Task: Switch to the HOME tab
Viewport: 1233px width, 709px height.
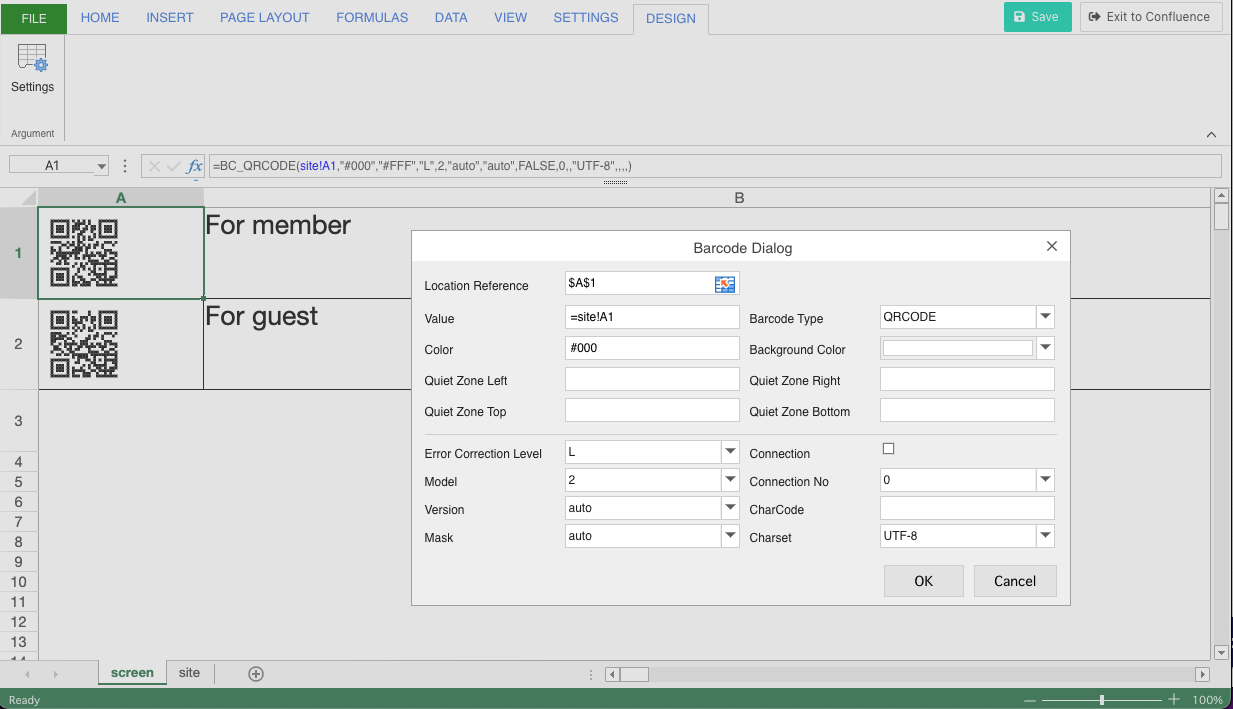Action: click(x=100, y=18)
